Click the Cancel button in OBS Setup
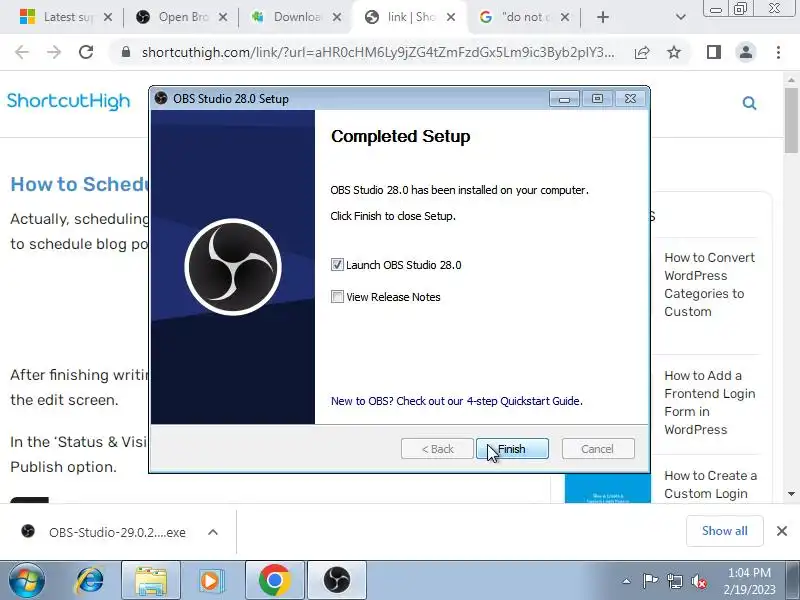This screenshot has height=600, width=800. (x=598, y=449)
